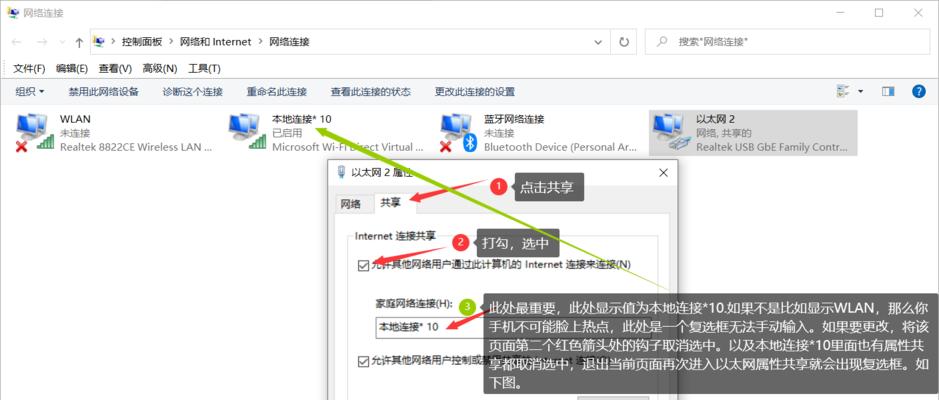This screenshot has height=400, width=939.
Task: Switch to the 共享 tab in properties
Action: (x=390, y=203)
